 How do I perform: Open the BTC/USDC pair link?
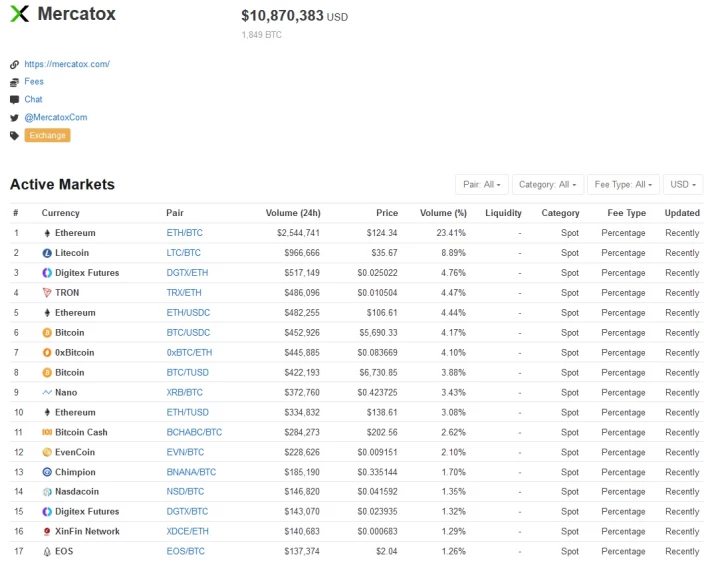(x=188, y=333)
